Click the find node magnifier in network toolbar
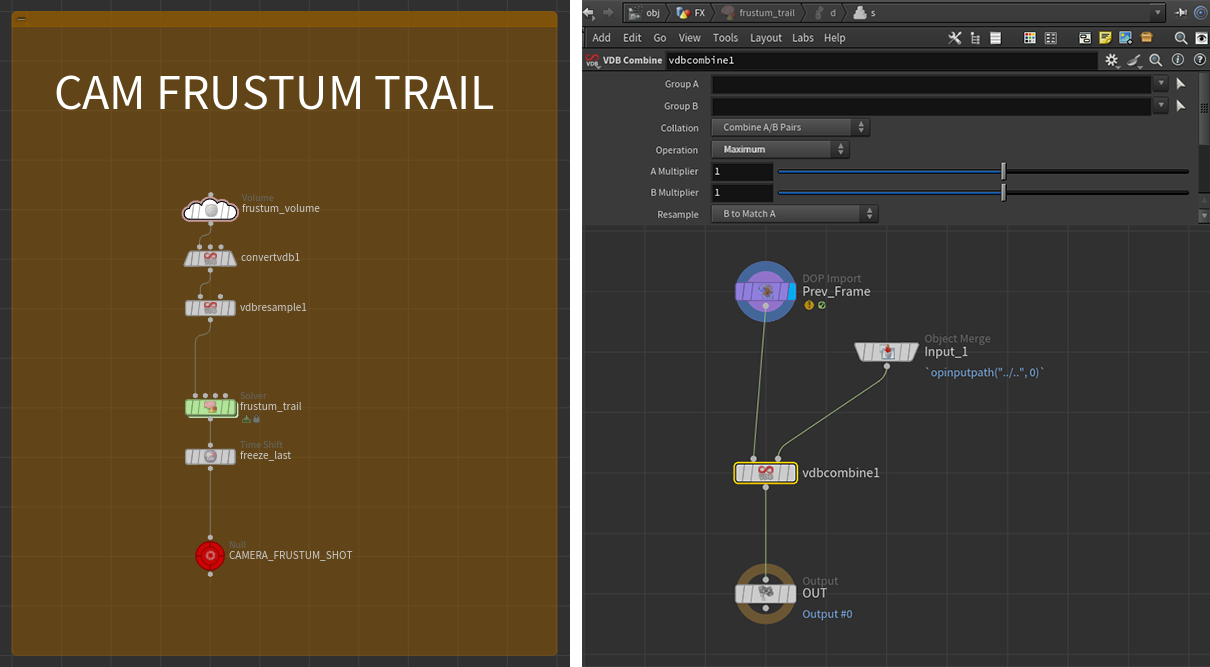This screenshot has width=1210, height=667. (1181, 38)
